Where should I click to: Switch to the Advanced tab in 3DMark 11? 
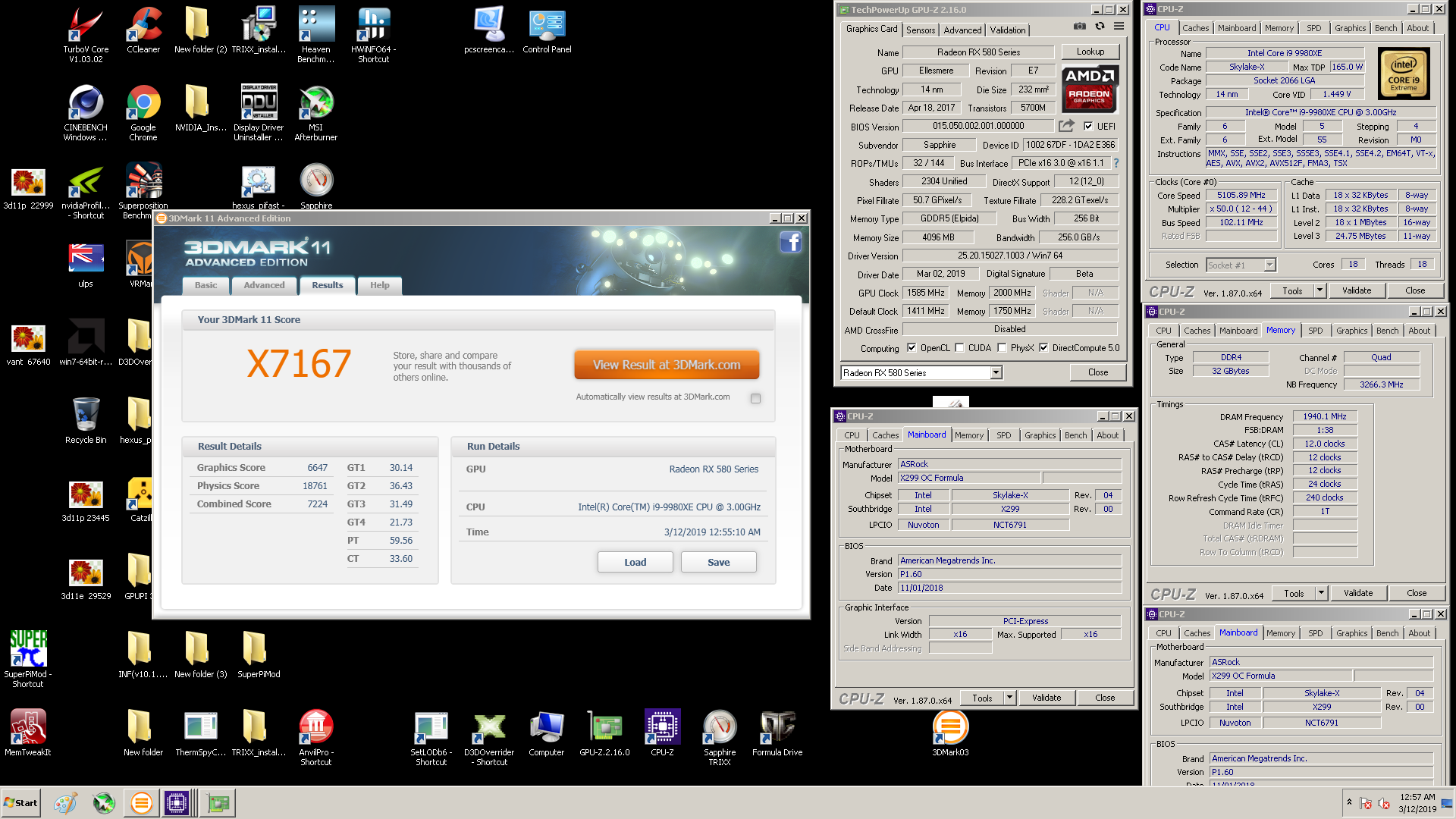pos(264,285)
